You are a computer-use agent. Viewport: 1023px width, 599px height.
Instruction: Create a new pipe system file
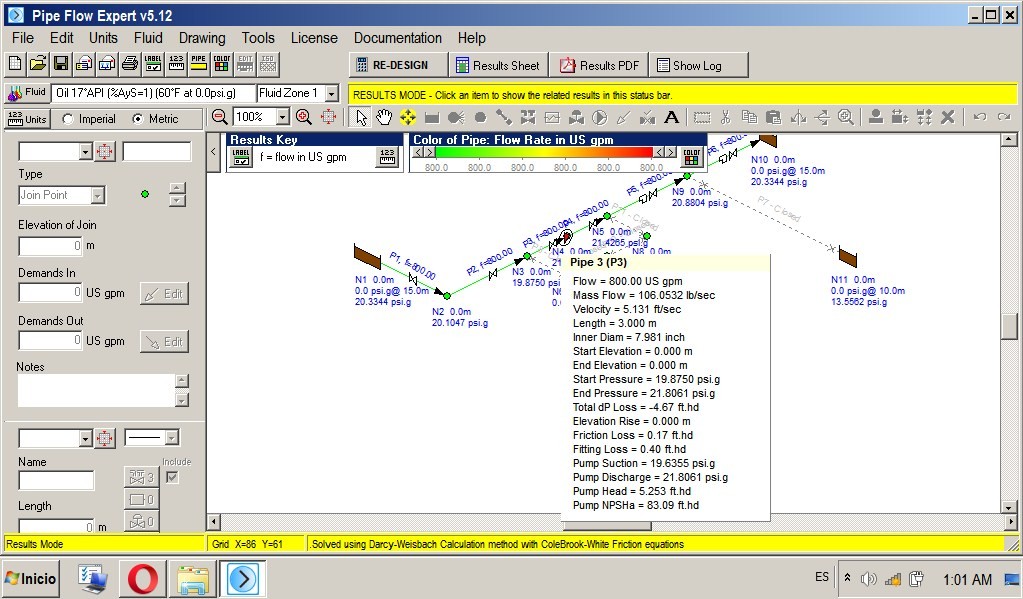(14, 63)
